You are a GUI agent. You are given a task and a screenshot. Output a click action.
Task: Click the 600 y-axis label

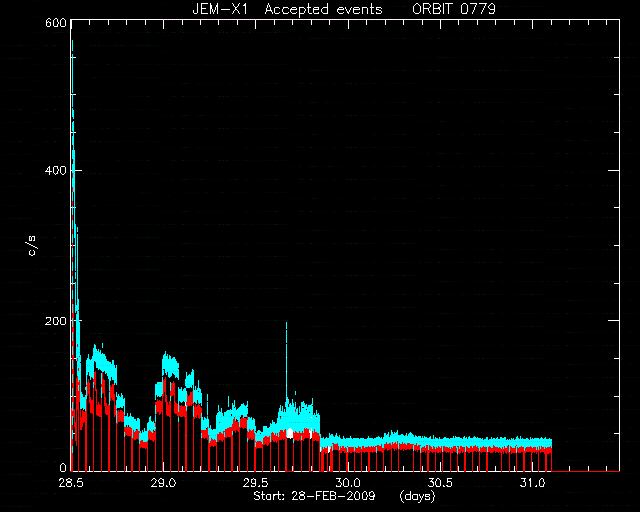point(56,23)
